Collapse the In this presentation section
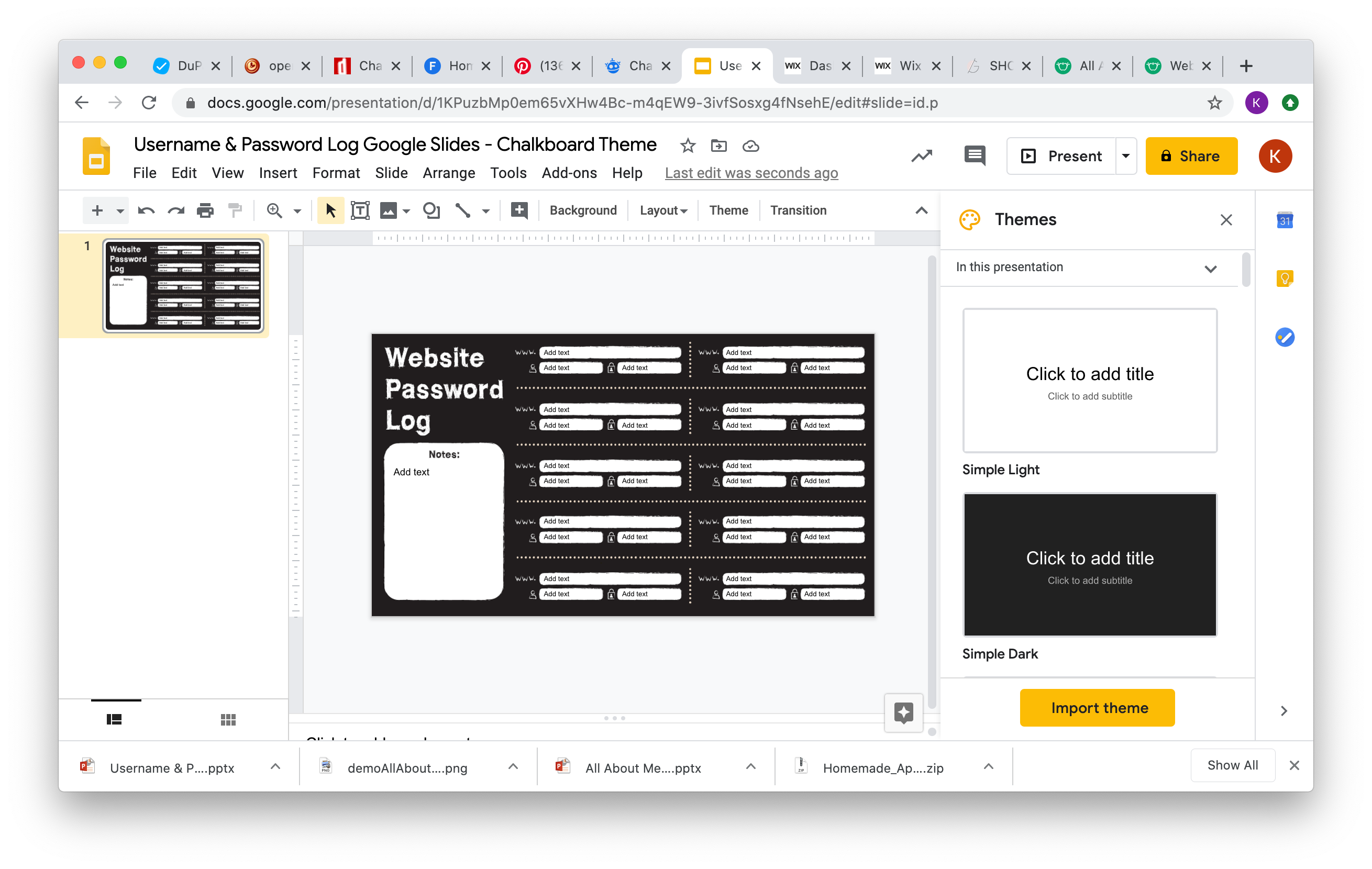 point(1211,268)
